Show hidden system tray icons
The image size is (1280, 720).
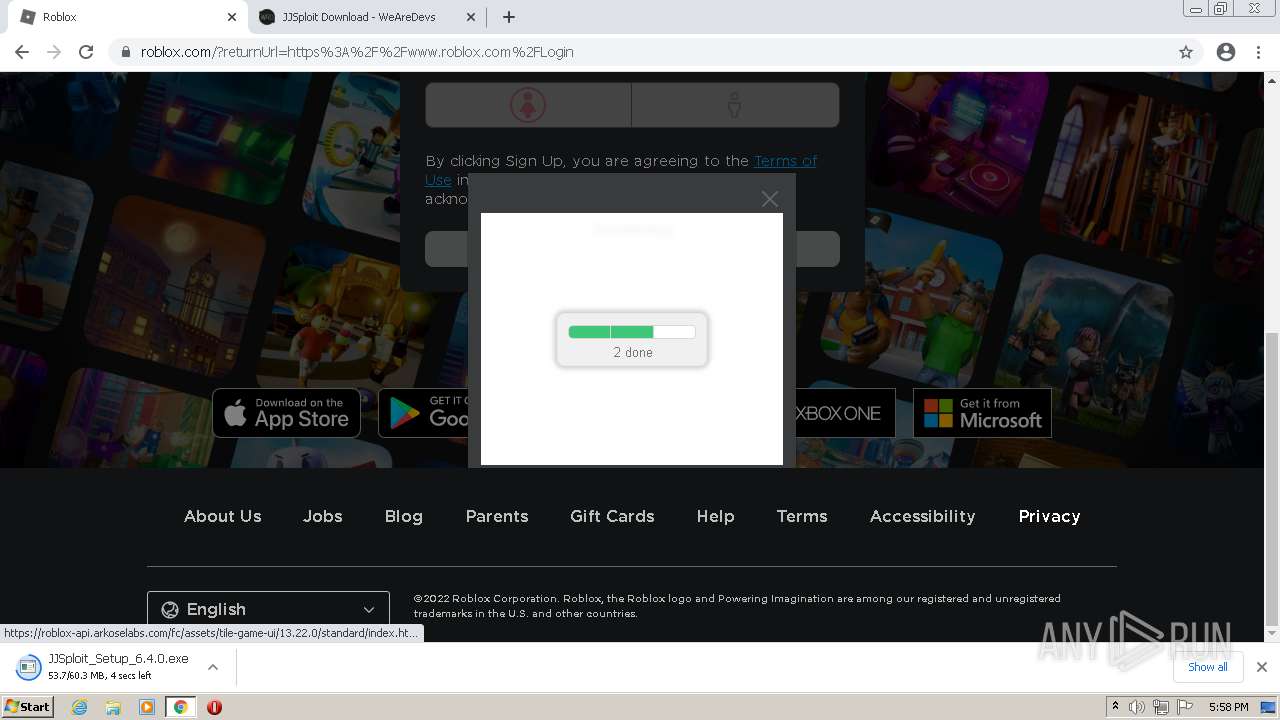1115,707
